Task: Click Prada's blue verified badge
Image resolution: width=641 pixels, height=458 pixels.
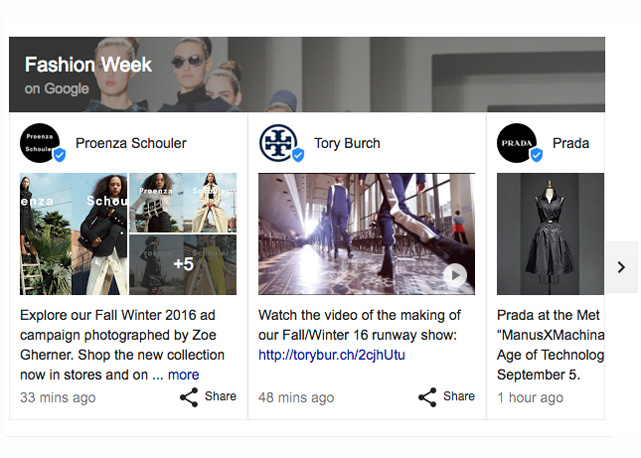Action: pos(536,155)
